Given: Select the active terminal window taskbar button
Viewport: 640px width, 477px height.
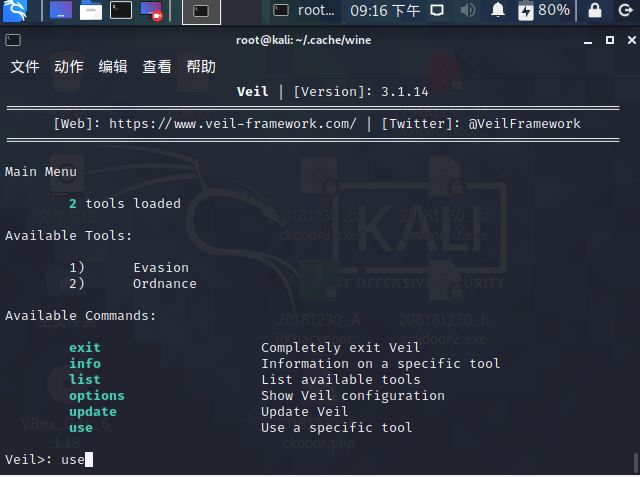Looking at the screenshot, I should (x=201, y=11).
